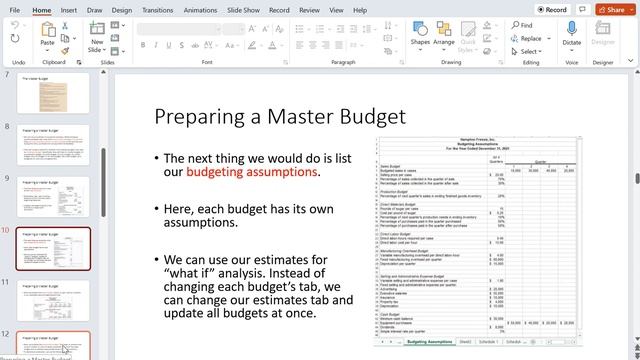
Task: Toggle text Shadow formatting
Action: tap(181, 45)
